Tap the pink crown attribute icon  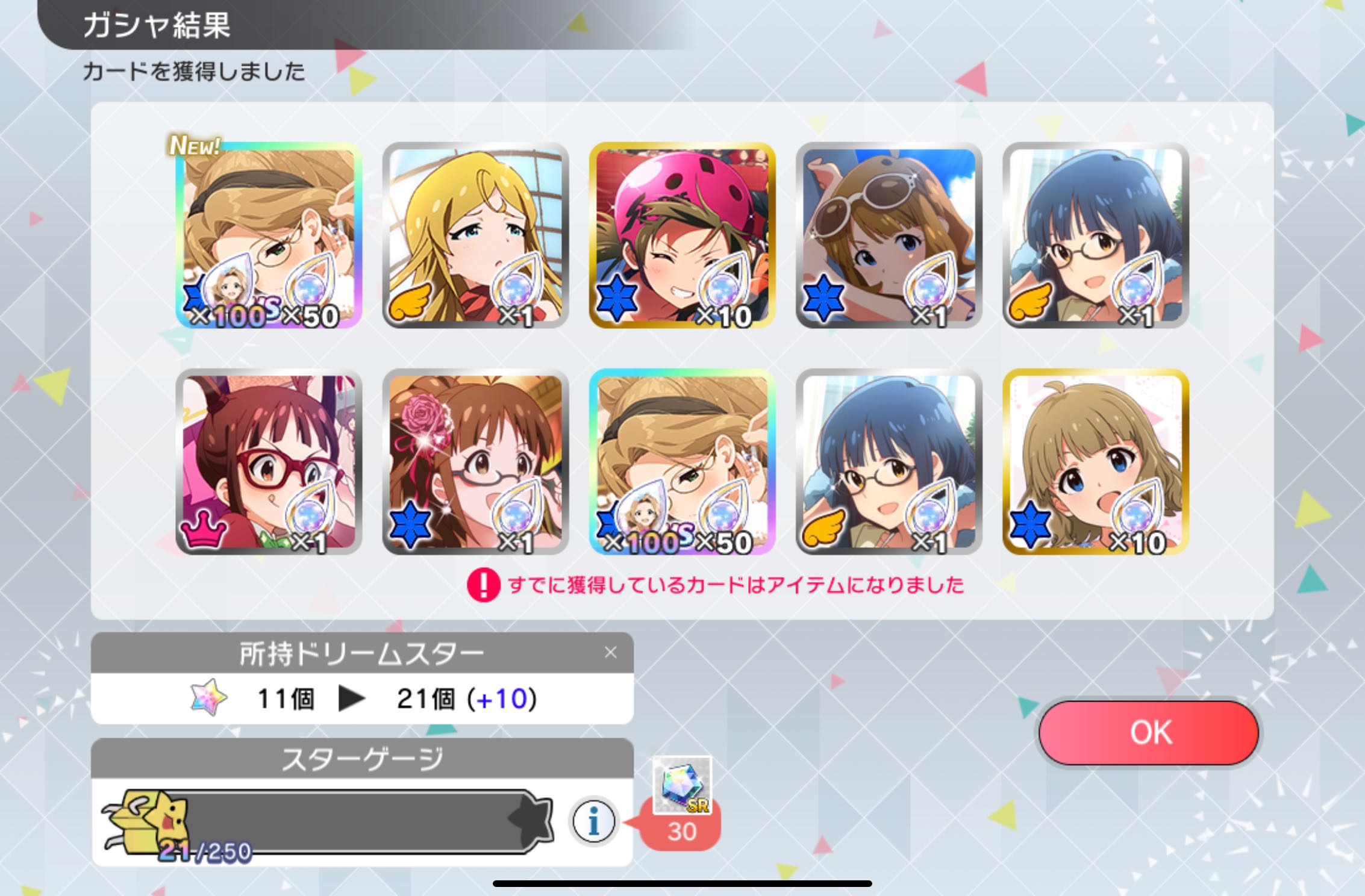[x=204, y=527]
